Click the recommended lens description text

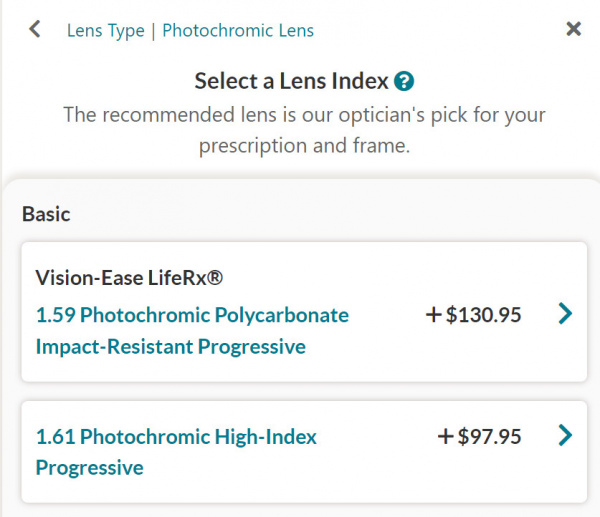304,130
